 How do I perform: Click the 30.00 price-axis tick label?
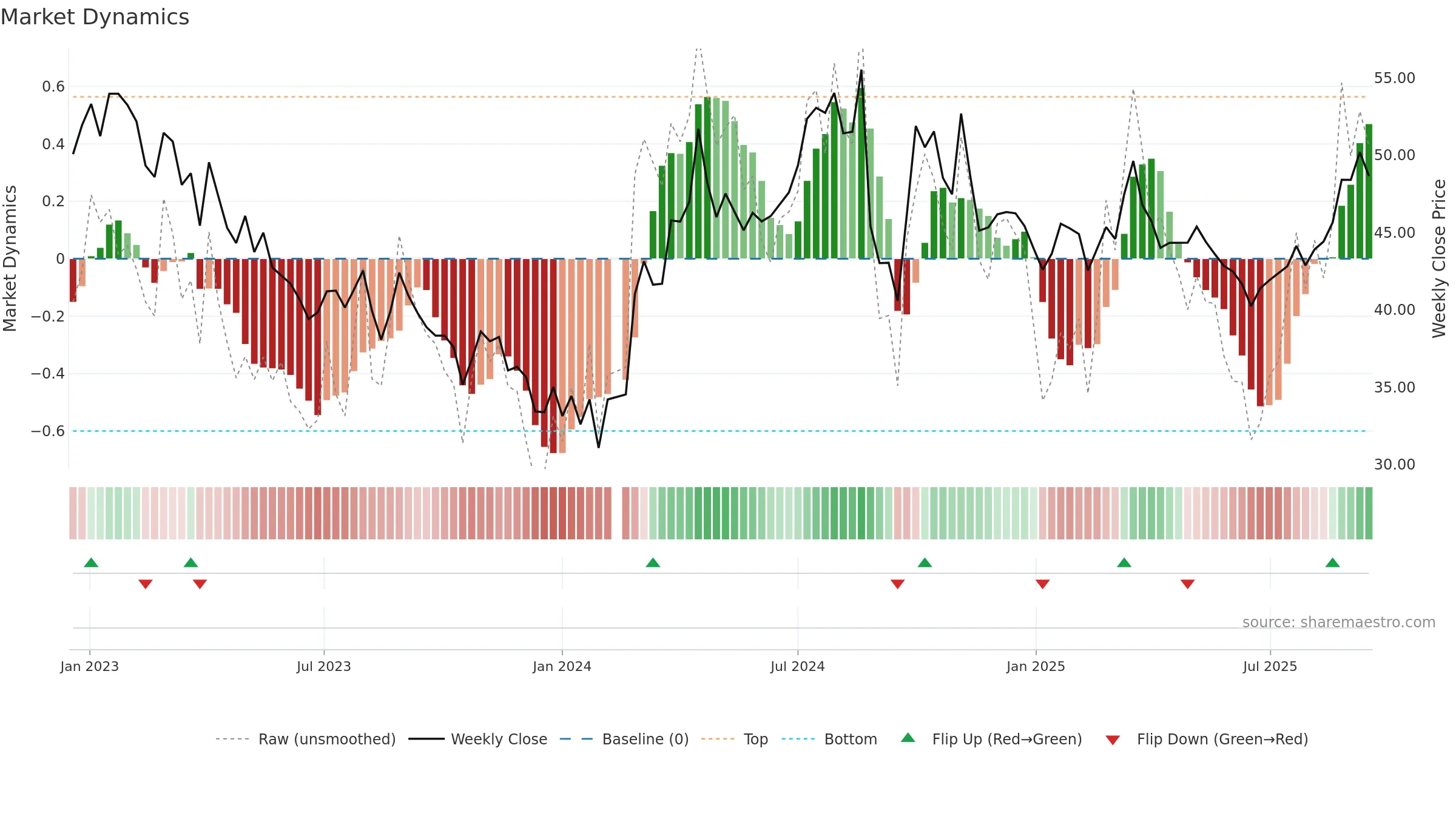[x=1395, y=465]
